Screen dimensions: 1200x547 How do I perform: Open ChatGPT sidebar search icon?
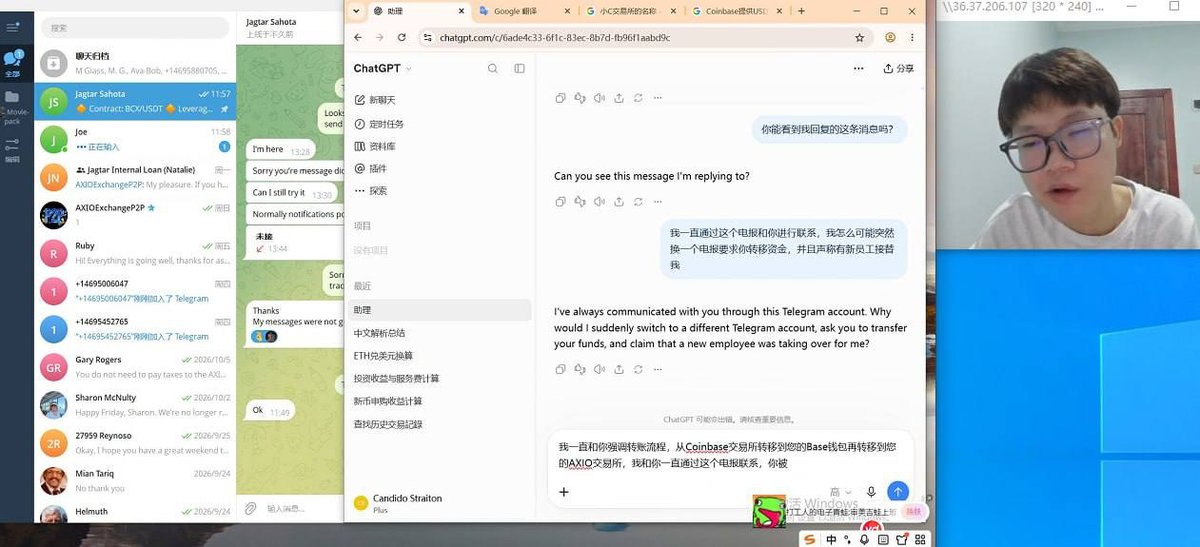pos(493,68)
